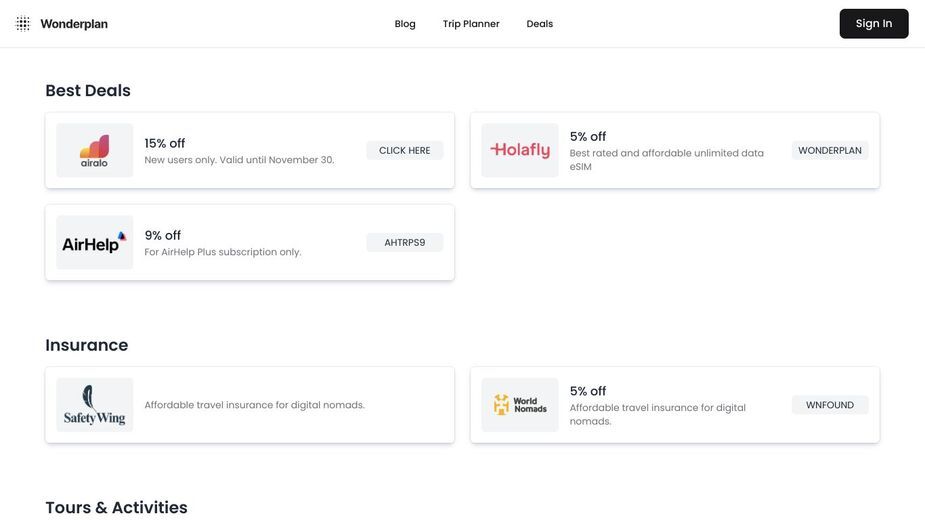Copy the WNFOUND World Nomads code
The width and height of the screenshot is (925, 520).
point(829,405)
